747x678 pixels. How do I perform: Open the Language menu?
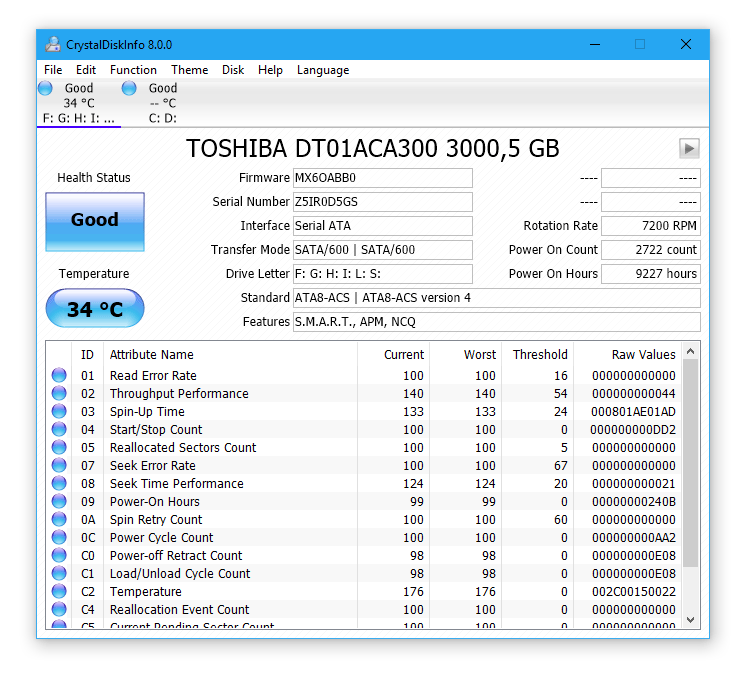[323, 70]
